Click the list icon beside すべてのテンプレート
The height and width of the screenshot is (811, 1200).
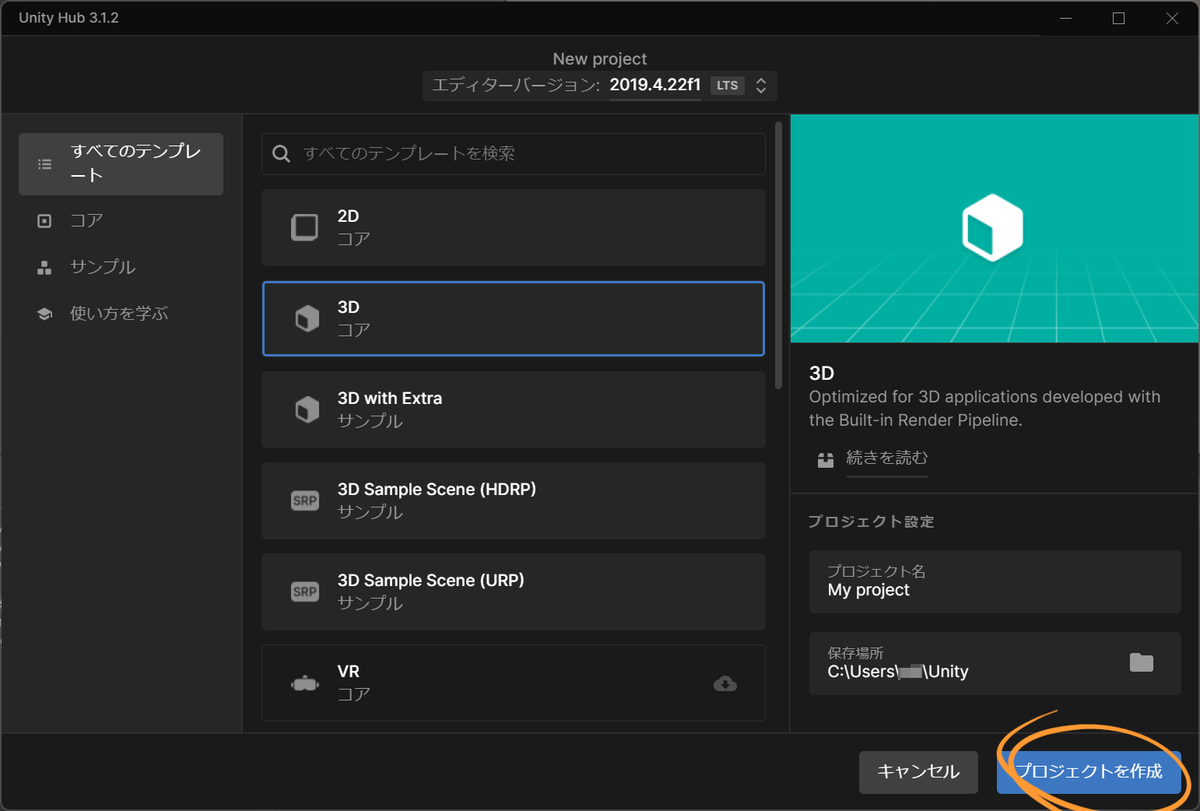click(x=44, y=164)
